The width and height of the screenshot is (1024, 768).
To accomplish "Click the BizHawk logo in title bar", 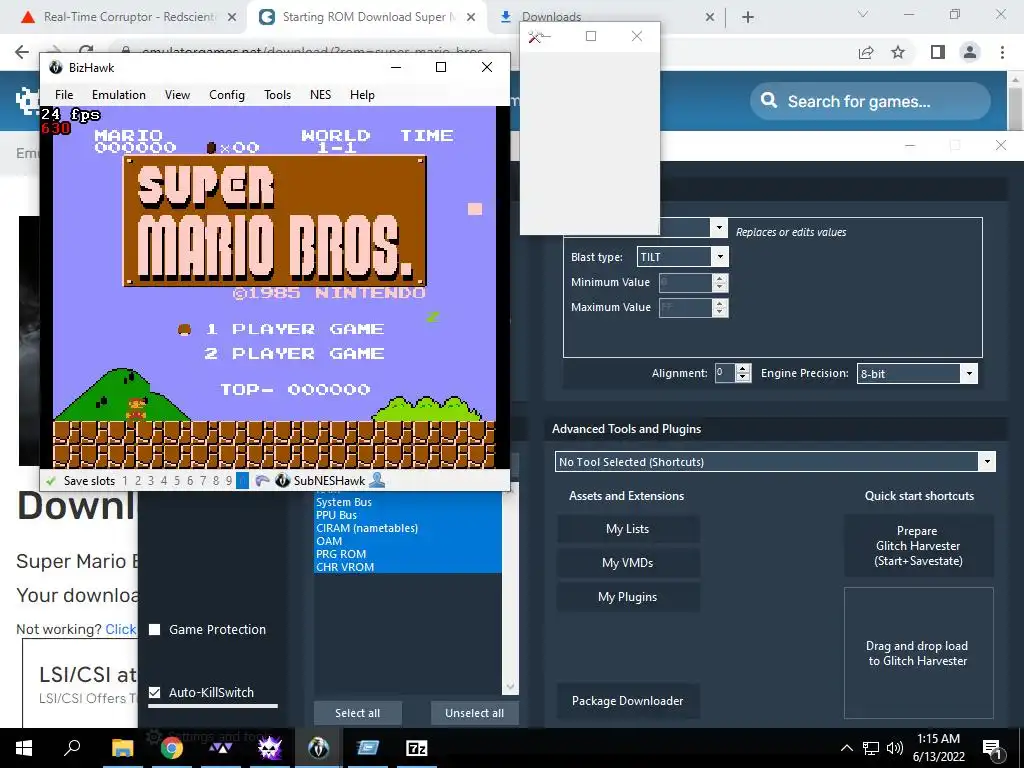I will [x=56, y=67].
